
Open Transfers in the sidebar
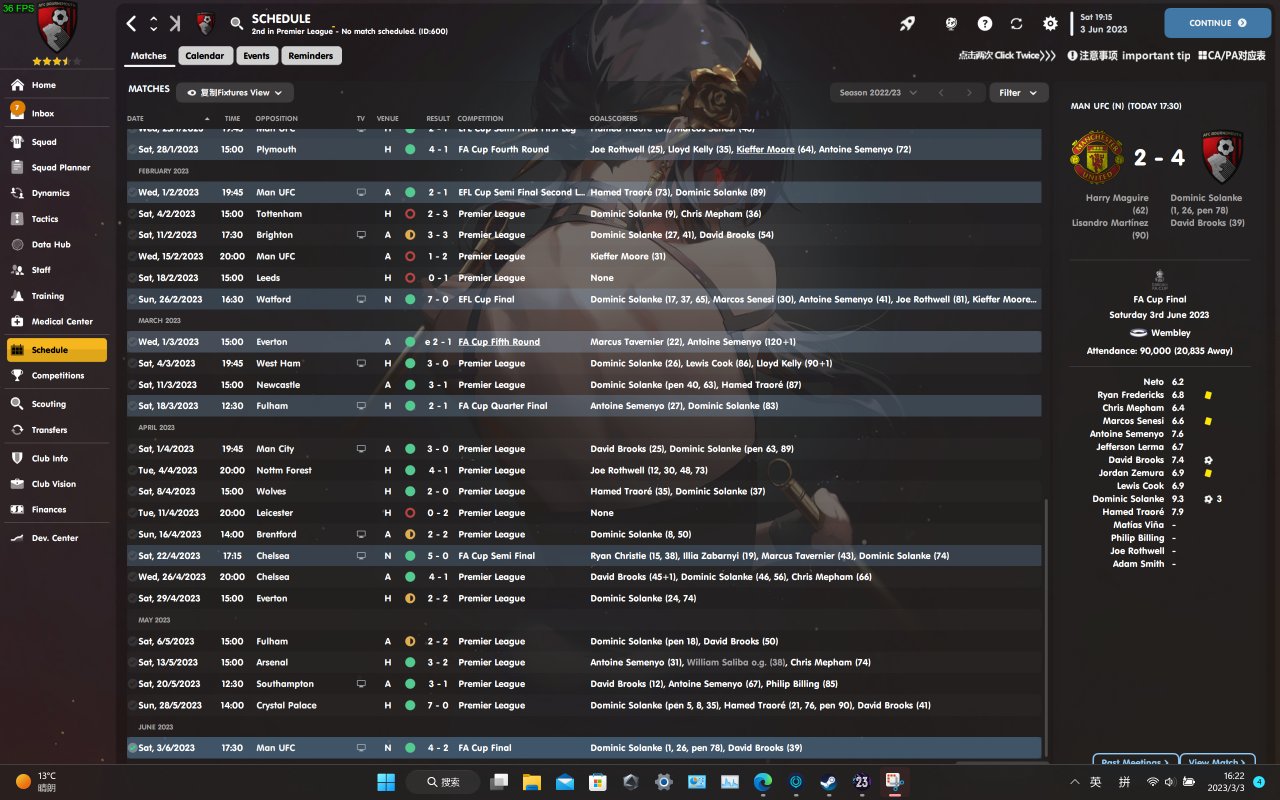(x=56, y=430)
